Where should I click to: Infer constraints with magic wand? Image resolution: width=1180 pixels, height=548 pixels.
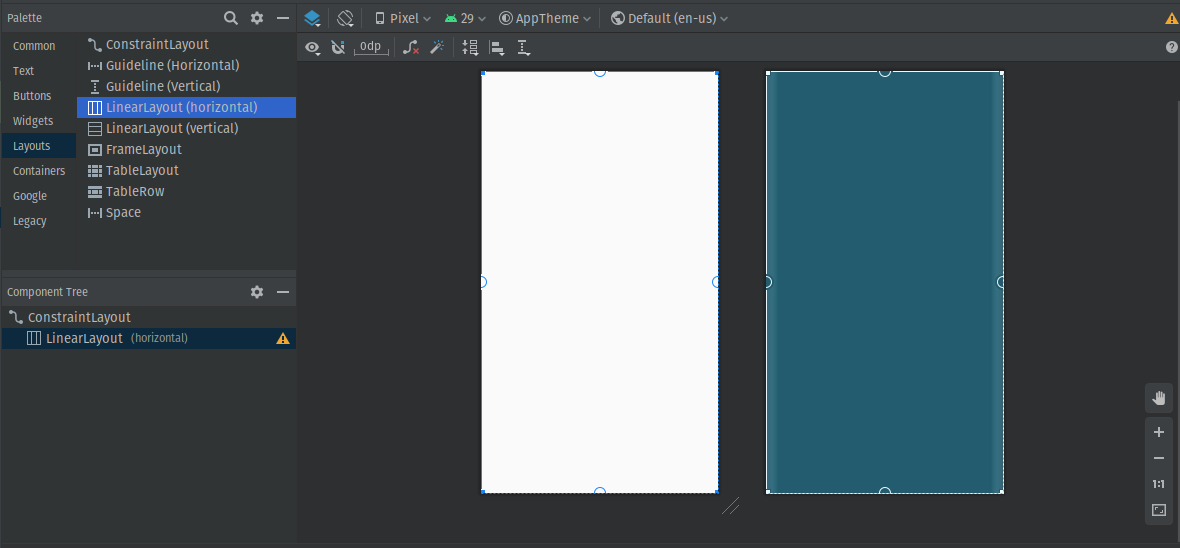pos(436,47)
